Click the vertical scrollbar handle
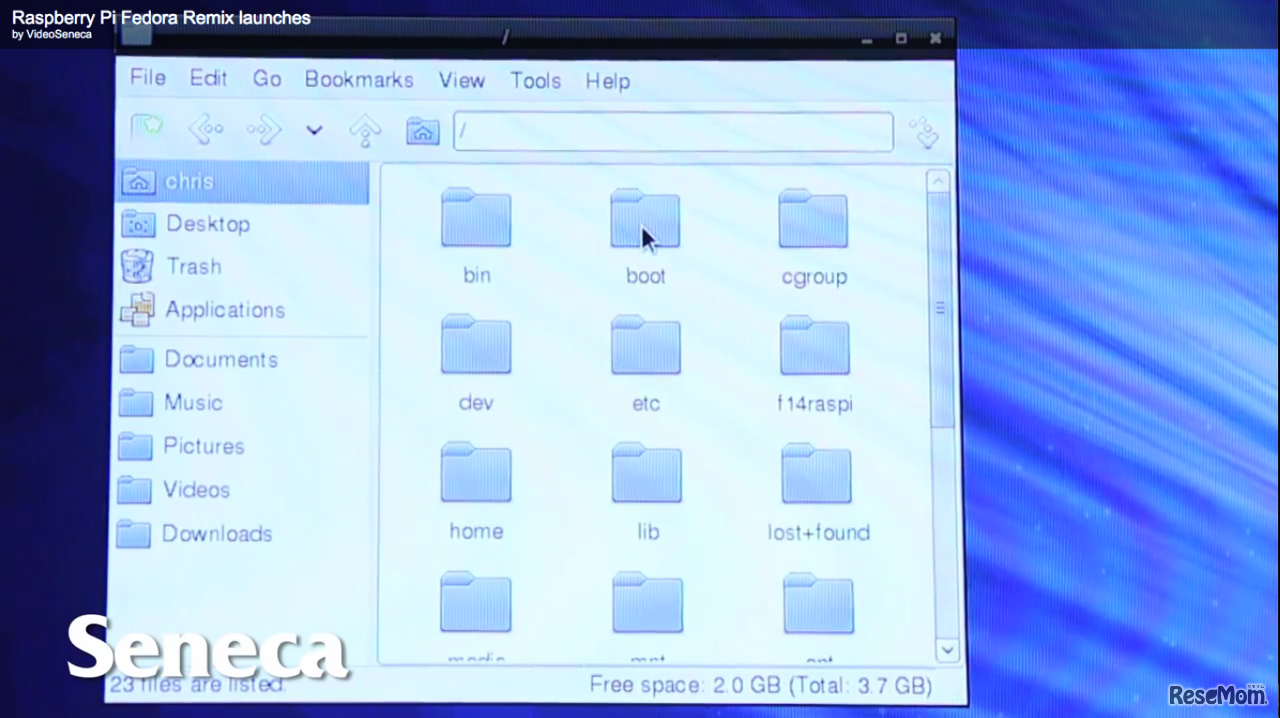The image size is (1280, 718). (x=940, y=310)
